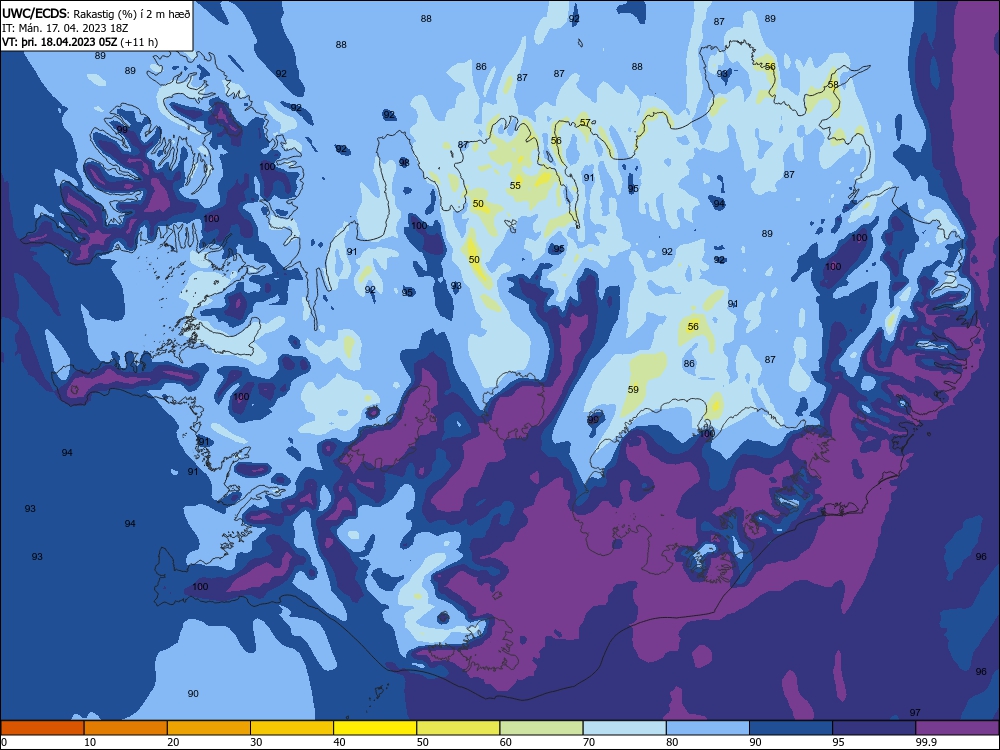The height and width of the screenshot is (750, 1000).
Task: Select the 'IT: Mán. 17. 04. 2023 18Z' line
Action: tap(65, 28)
